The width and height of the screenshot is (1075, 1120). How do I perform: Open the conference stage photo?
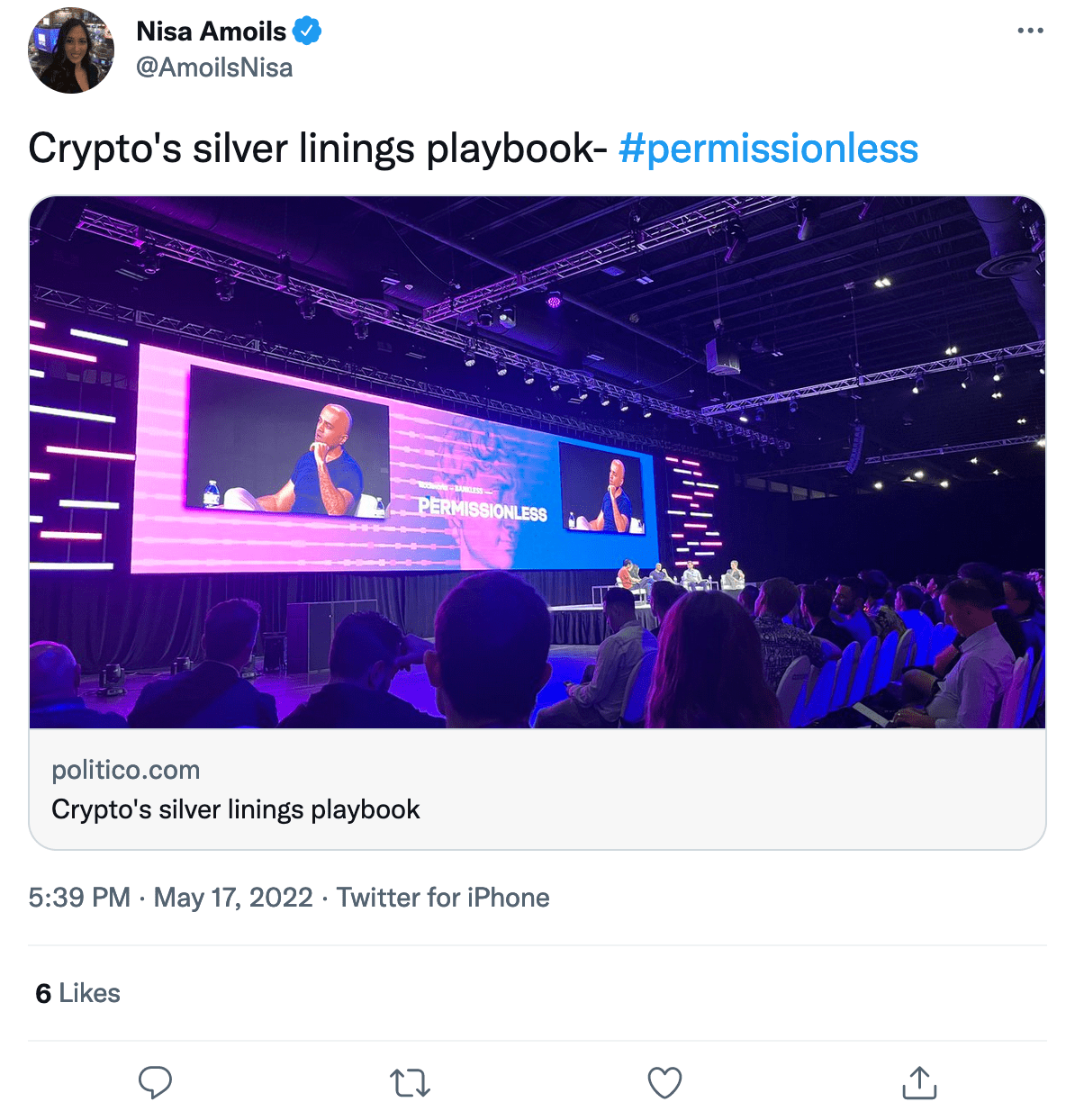coord(537,462)
